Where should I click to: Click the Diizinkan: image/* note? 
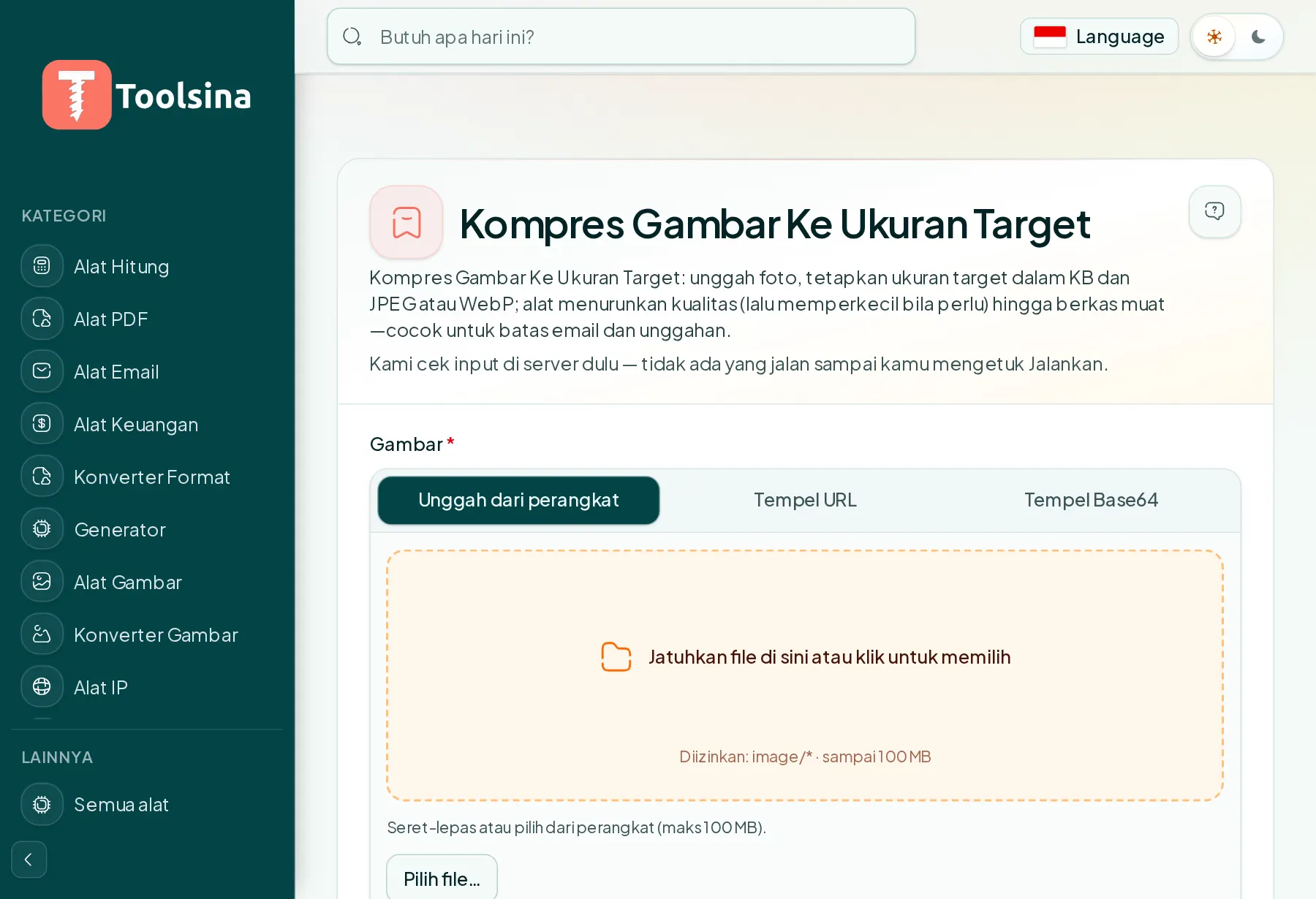point(805,756)
